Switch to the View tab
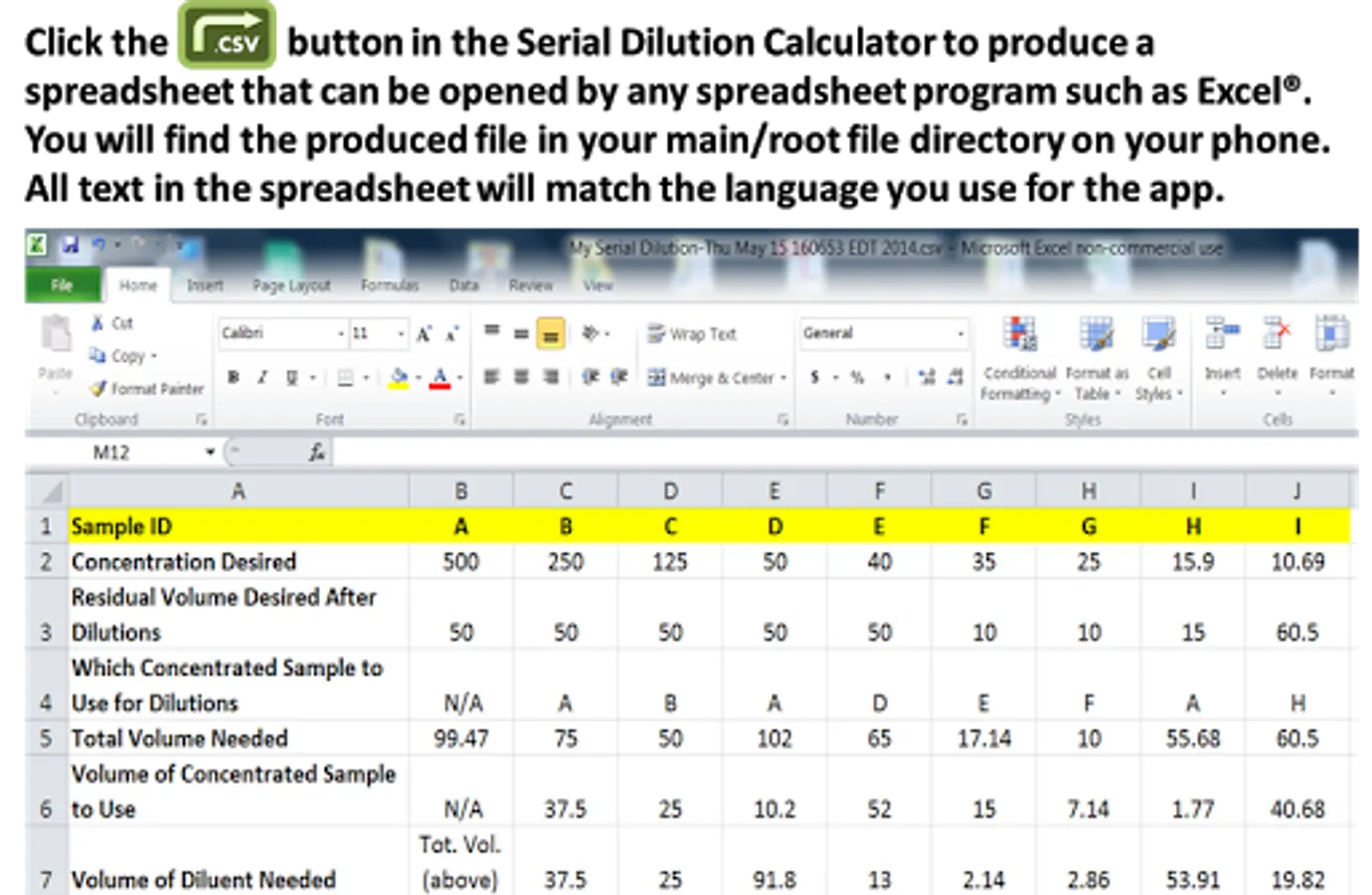1372x895 pixels. [x=599, y=285]
